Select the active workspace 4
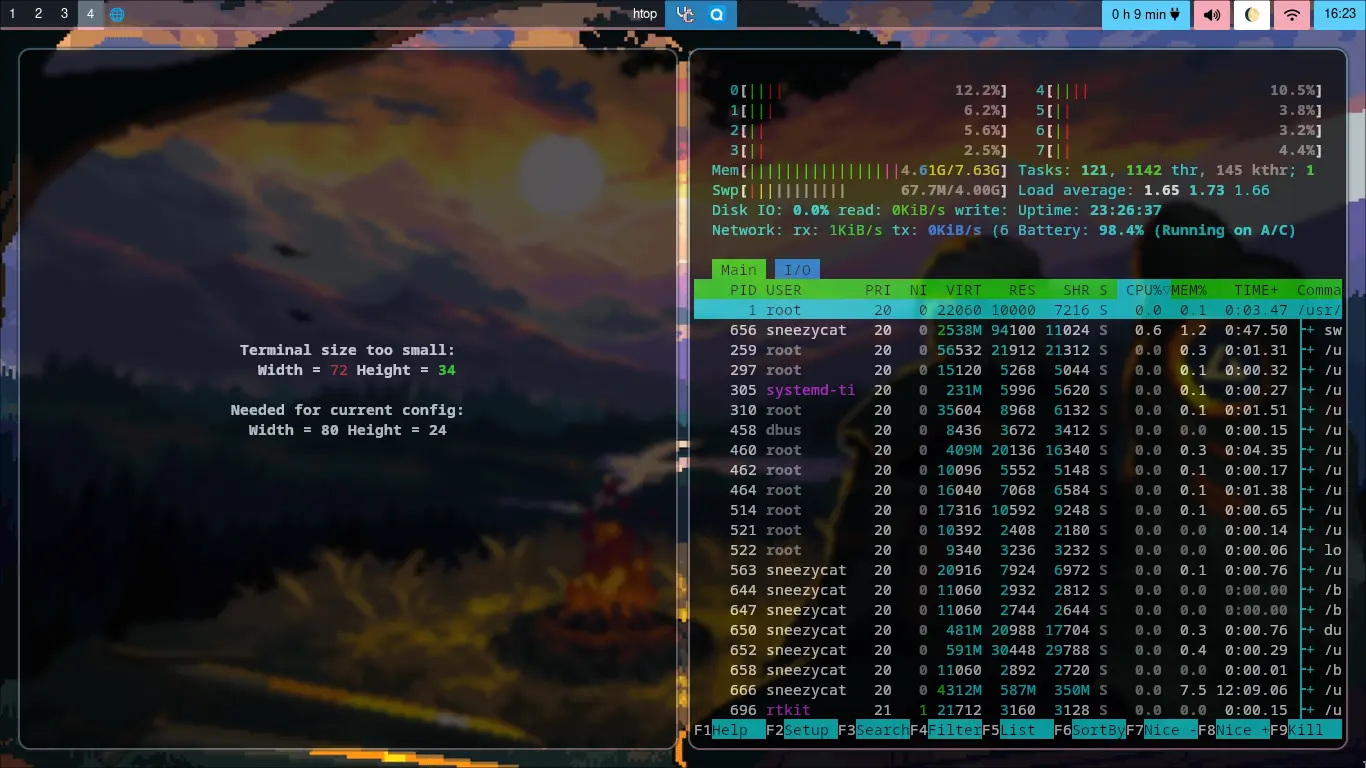Image resolution: width=1366 pixels, height=768 pixels. (x=90, y=14)
